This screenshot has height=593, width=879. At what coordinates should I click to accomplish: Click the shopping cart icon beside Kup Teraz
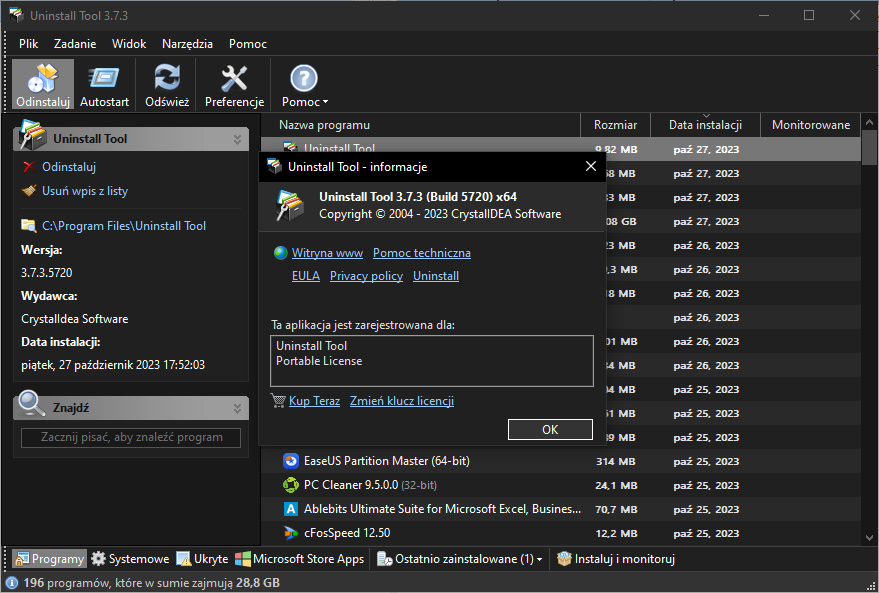point(278,400)
